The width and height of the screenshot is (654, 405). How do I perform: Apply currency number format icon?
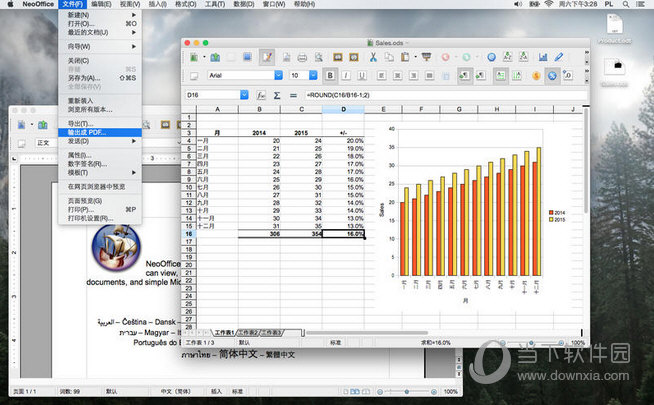pyautogui.click(x=536, y=75)
